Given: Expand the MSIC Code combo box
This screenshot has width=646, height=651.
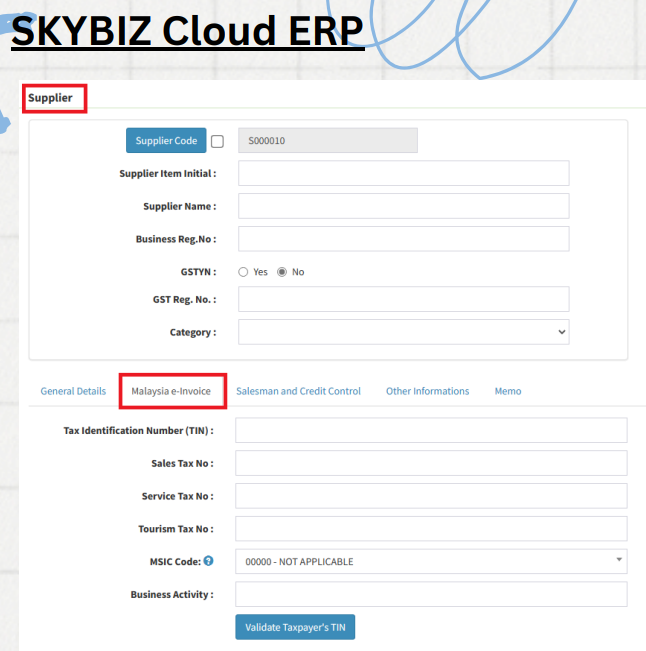Looking at the screenshot, I should tap(430, 561).
